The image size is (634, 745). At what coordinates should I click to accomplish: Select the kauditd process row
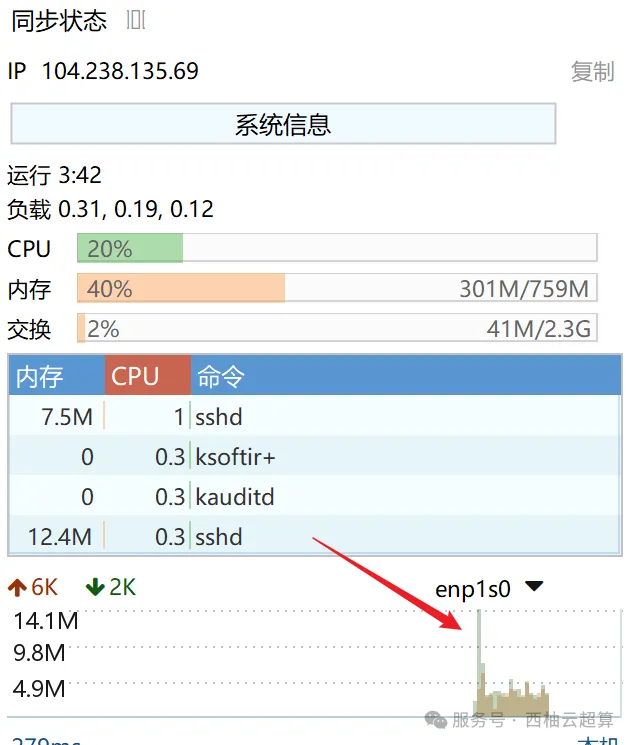pos(315,496)
